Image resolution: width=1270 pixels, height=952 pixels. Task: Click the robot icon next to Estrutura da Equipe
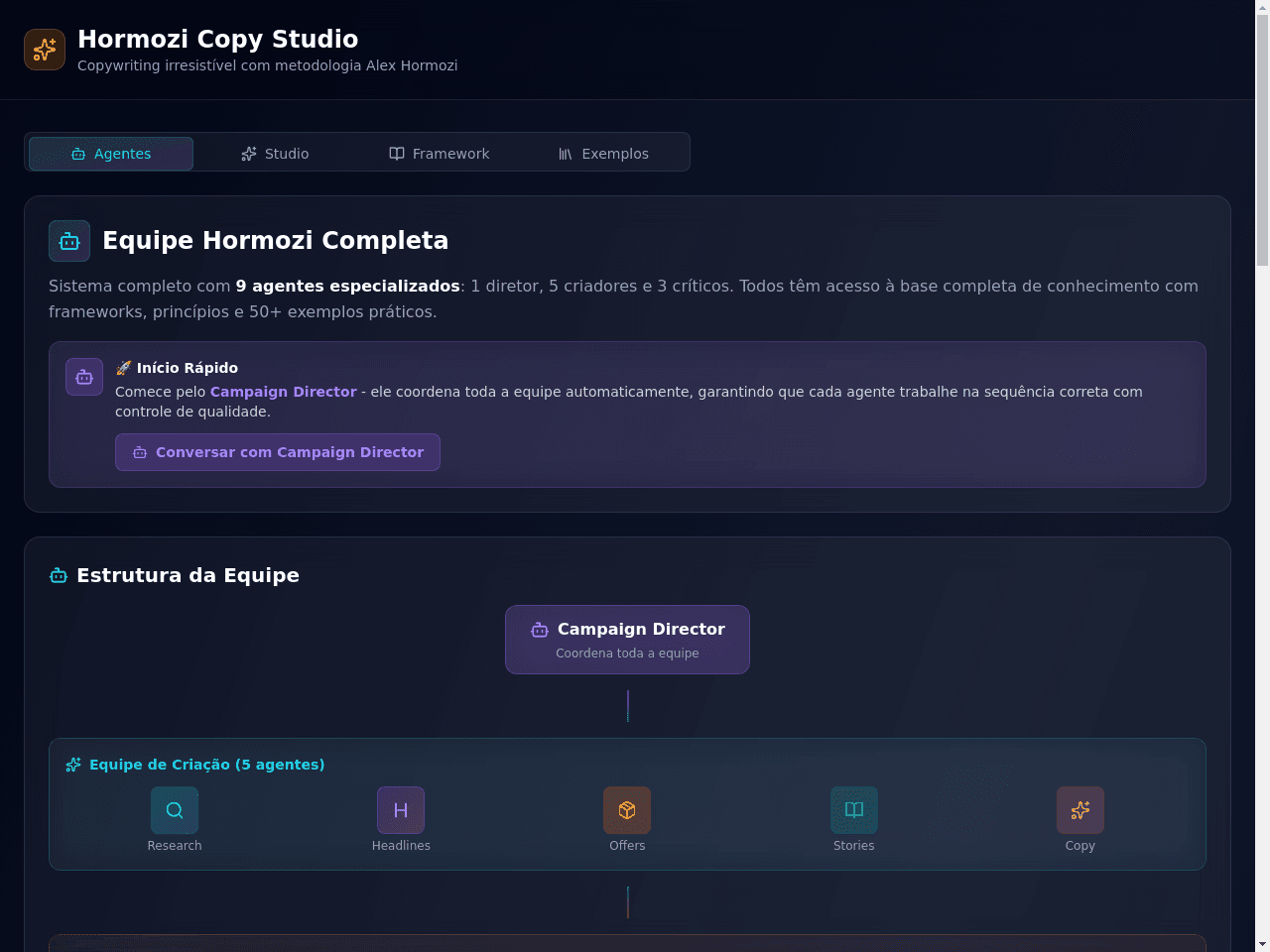[59, 576]
